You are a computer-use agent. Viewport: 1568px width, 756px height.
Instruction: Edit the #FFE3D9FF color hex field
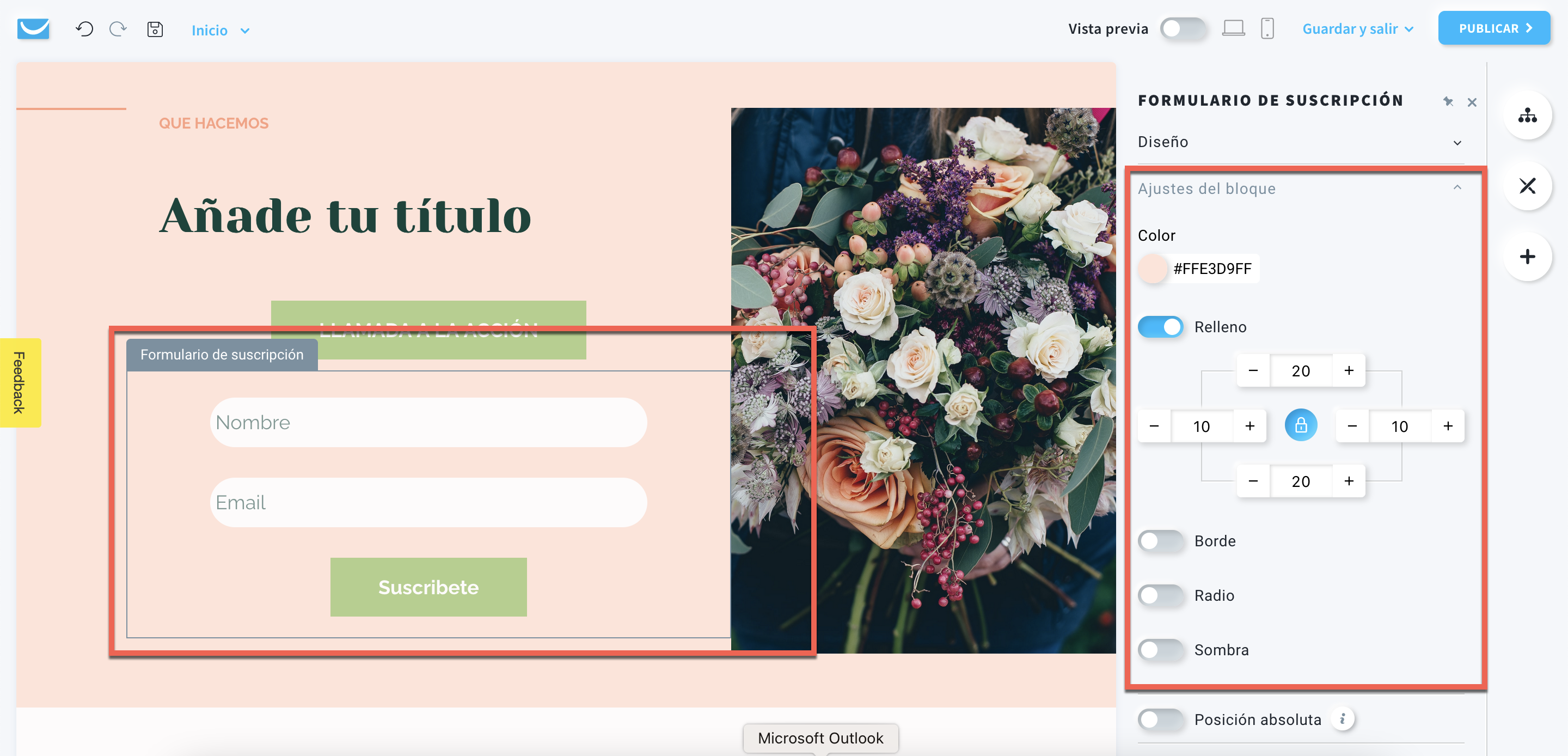pyautogui.click(x=1212, y=269)
